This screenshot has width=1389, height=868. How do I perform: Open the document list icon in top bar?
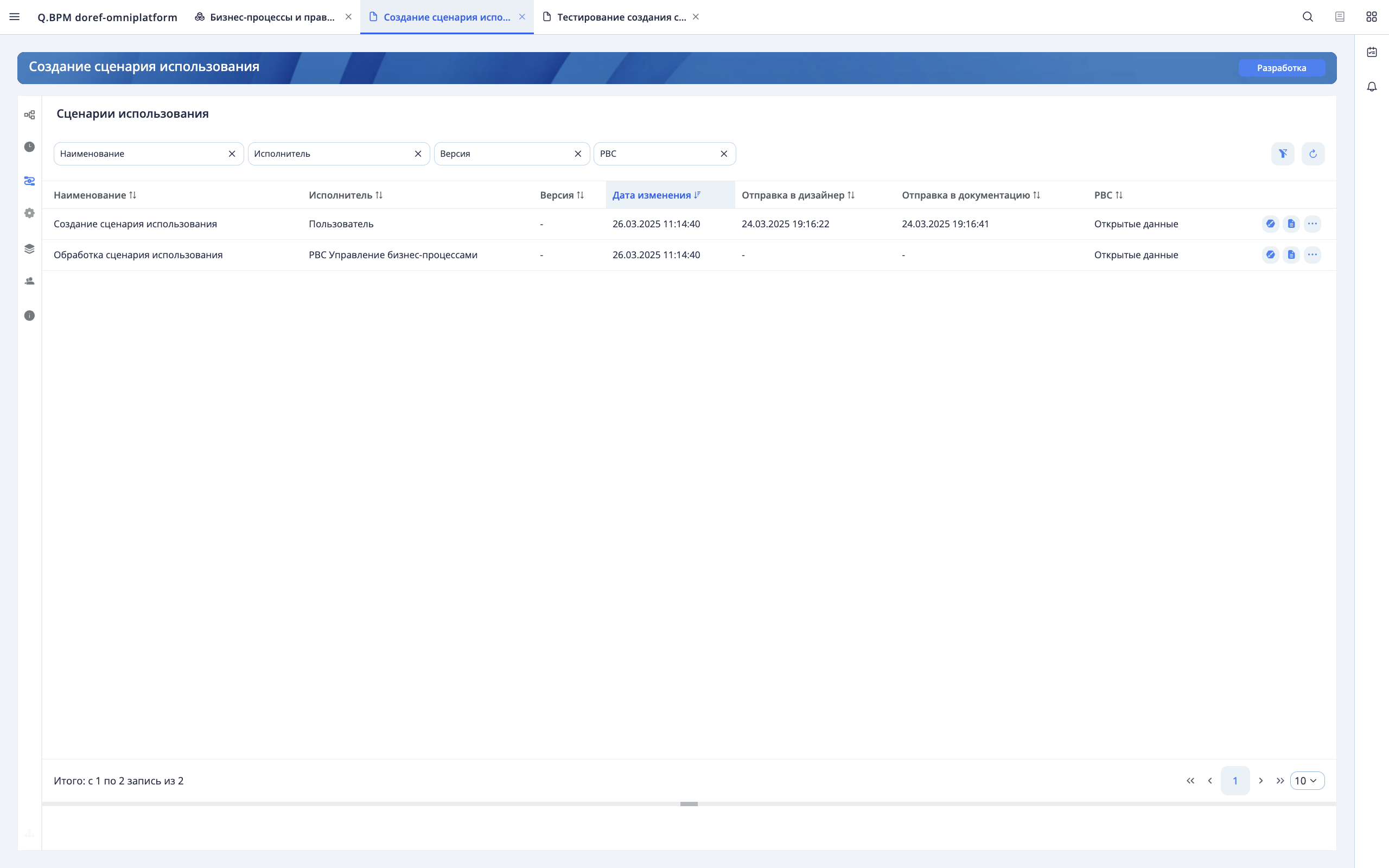click(x=1340, y=17)
